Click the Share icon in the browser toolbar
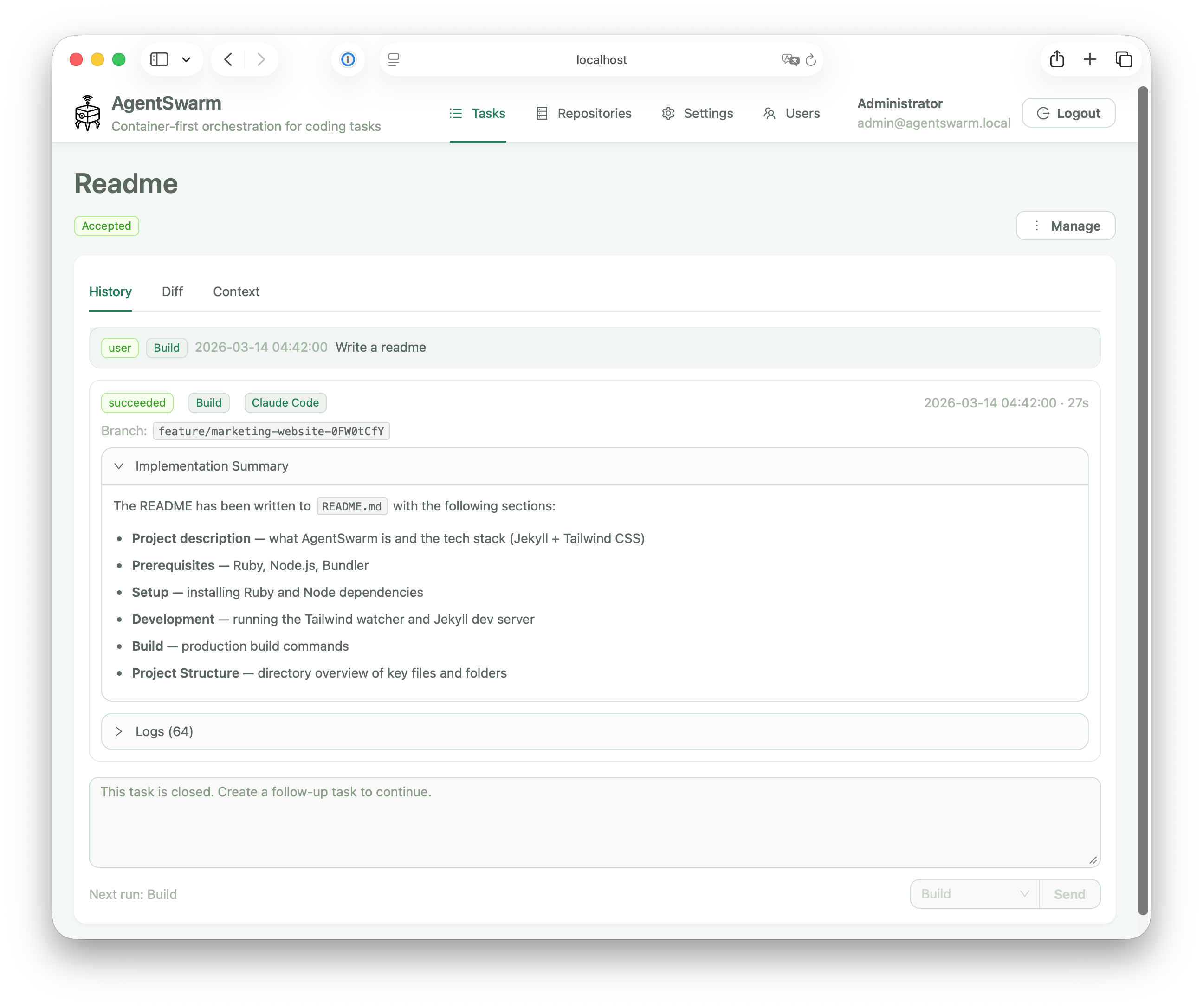Image resolution: width=1203 pixels, height=1008 pixels. (1057, 59)
